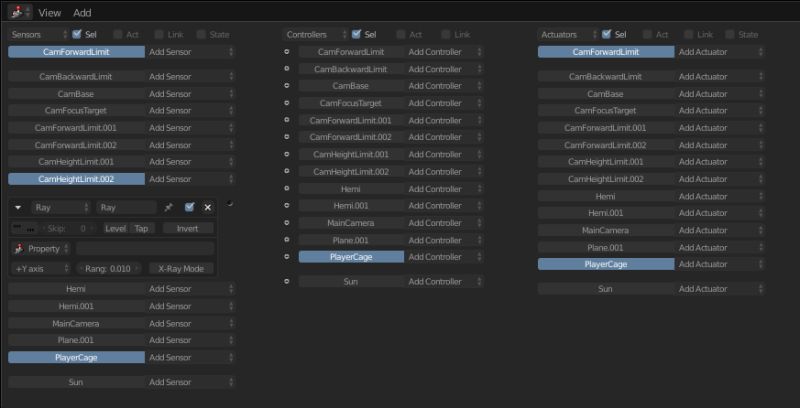Click link socket beside CamFocusTarget controller
This screenshot has height=408, width=800.
click(286, 103)
